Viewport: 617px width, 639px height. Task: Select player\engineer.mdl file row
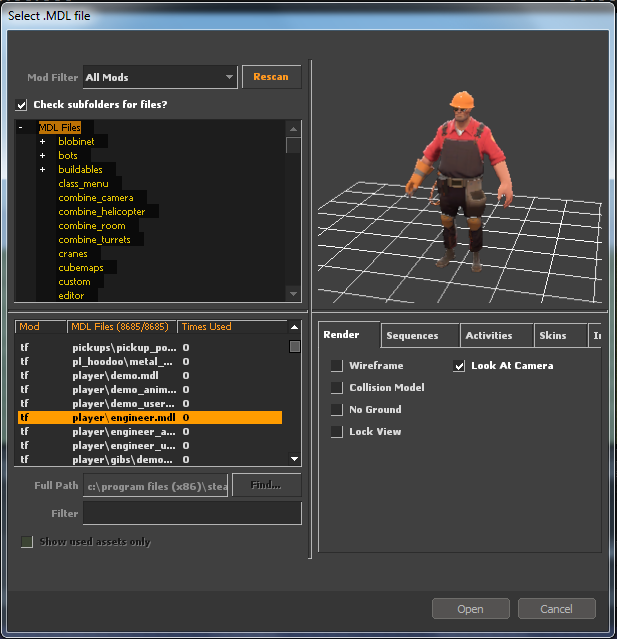coord(150,417)
